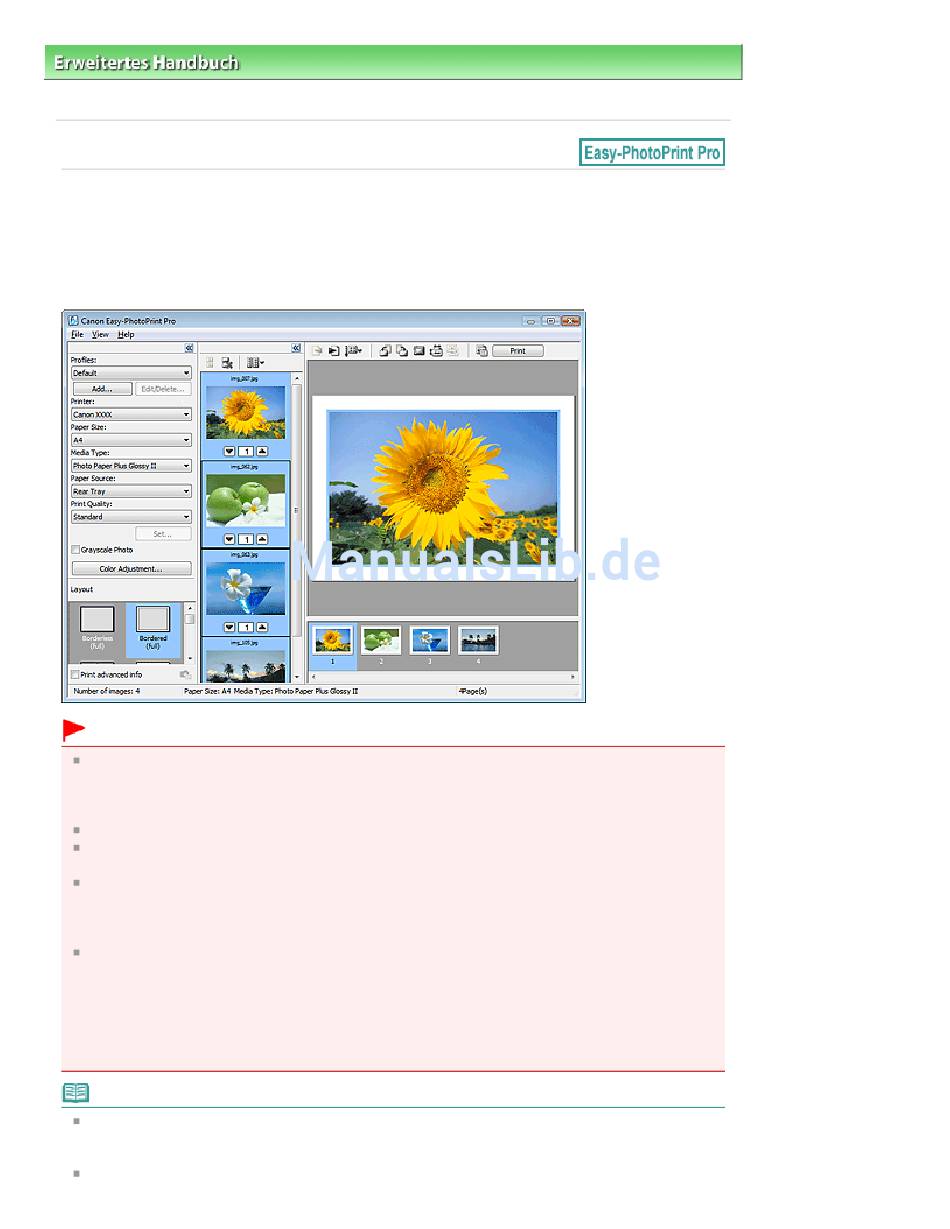
Task: Open the Media Type dropdown
Action: click(x=131, y=466)
